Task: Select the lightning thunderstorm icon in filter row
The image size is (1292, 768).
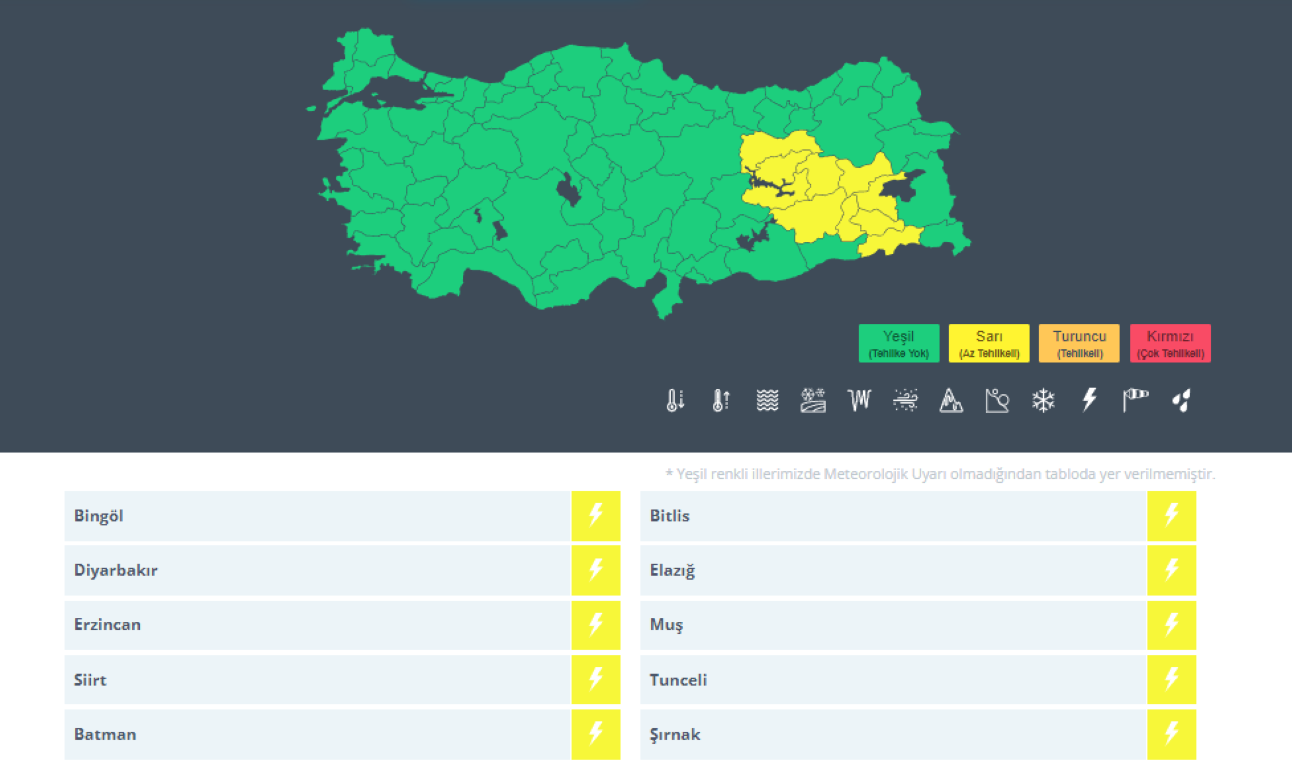Action: point(1089,401)
